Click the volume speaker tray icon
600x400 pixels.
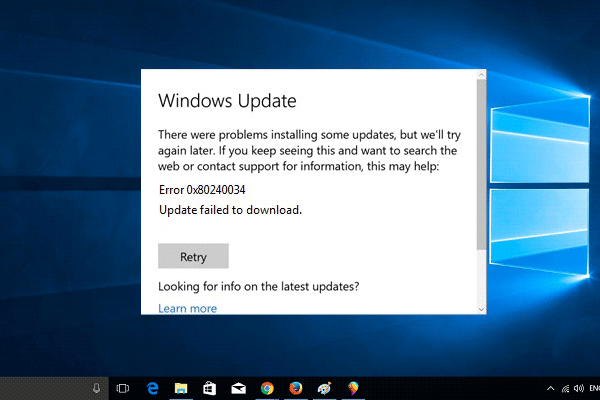[x=579, y=387]
